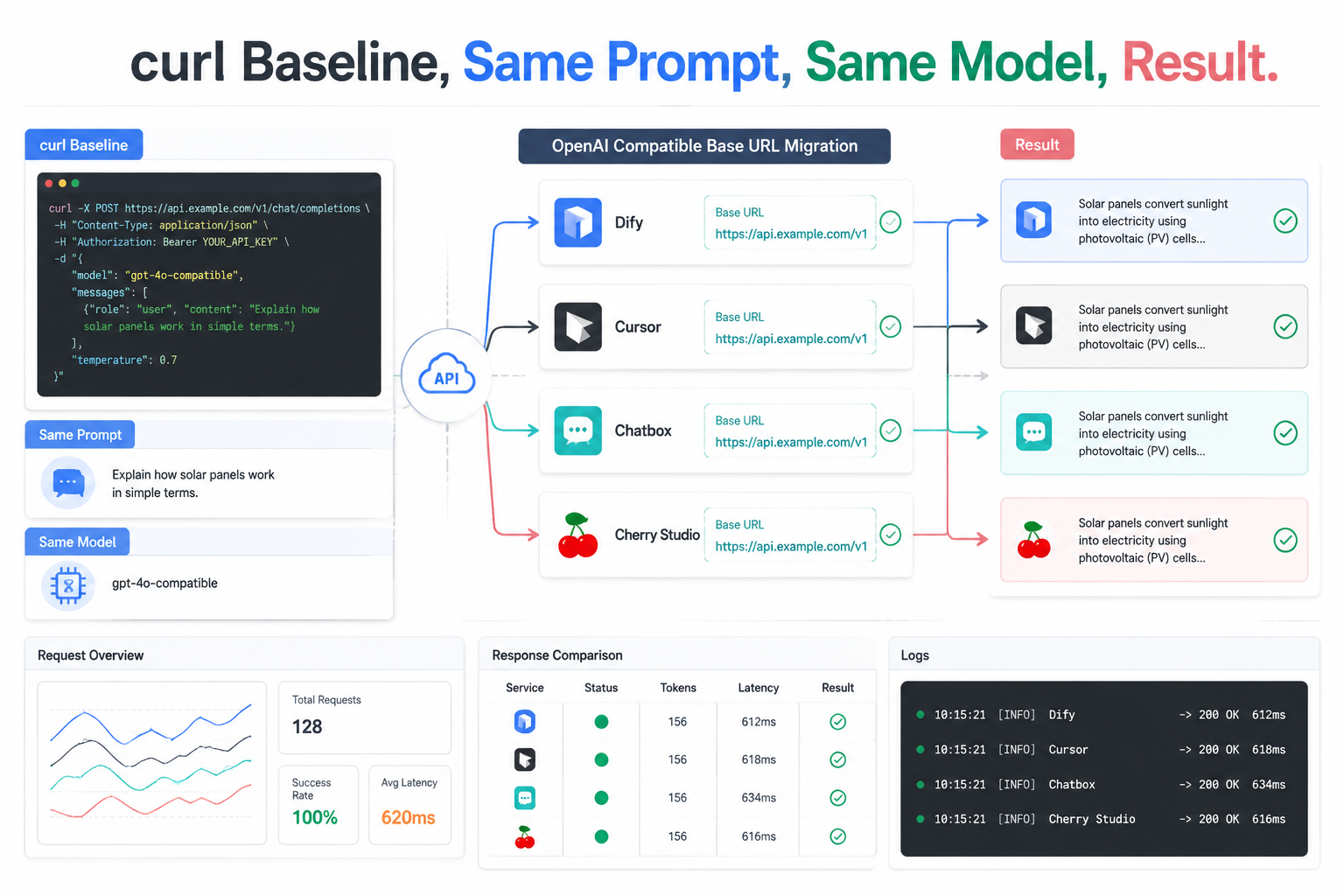Click green status dot in the 612ms row

(x=601, y=722)
